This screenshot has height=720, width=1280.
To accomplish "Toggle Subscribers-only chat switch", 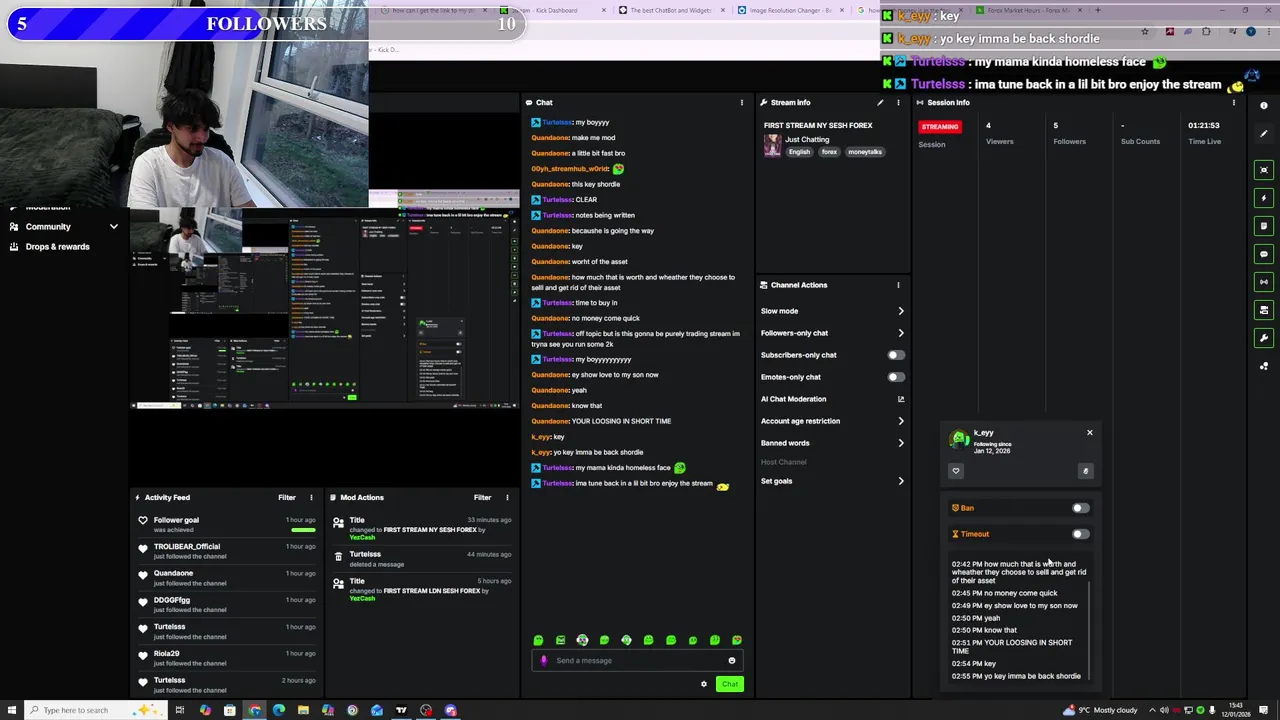I will click(x=896, y=355).
